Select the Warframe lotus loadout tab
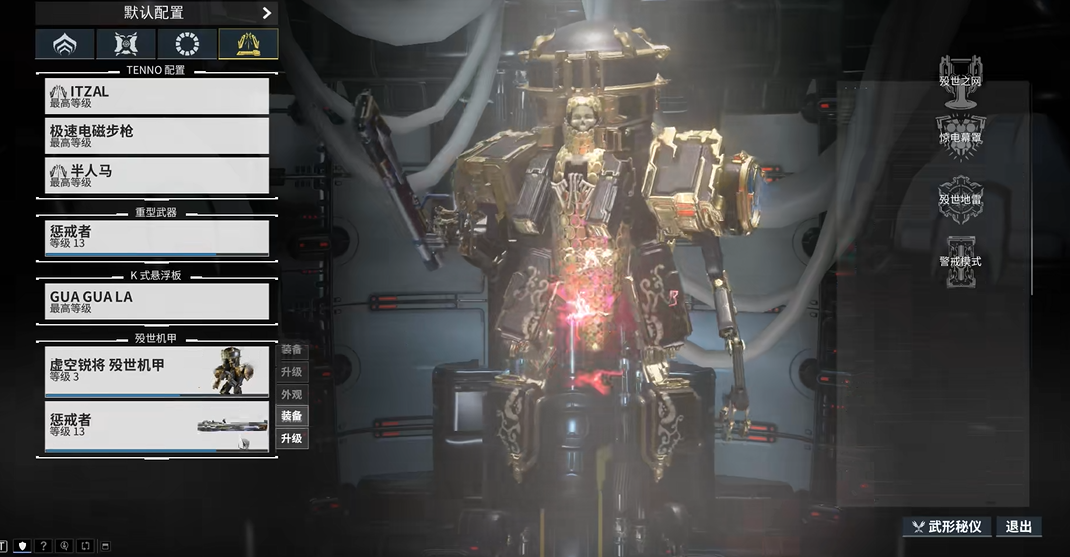Screen dimensions: 1070x557 65,44
